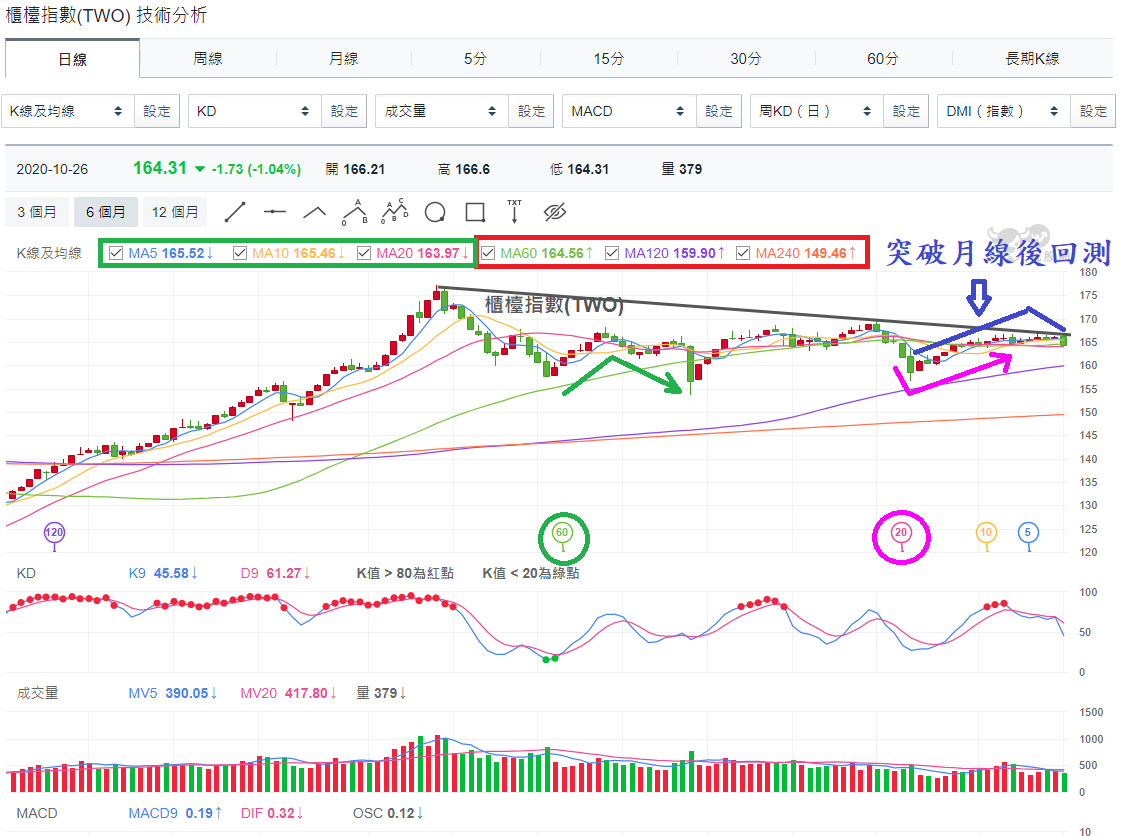
Task: Open the K線及均線 indicator dropdown
Action: pyautogui.click(x=67, y=111)
